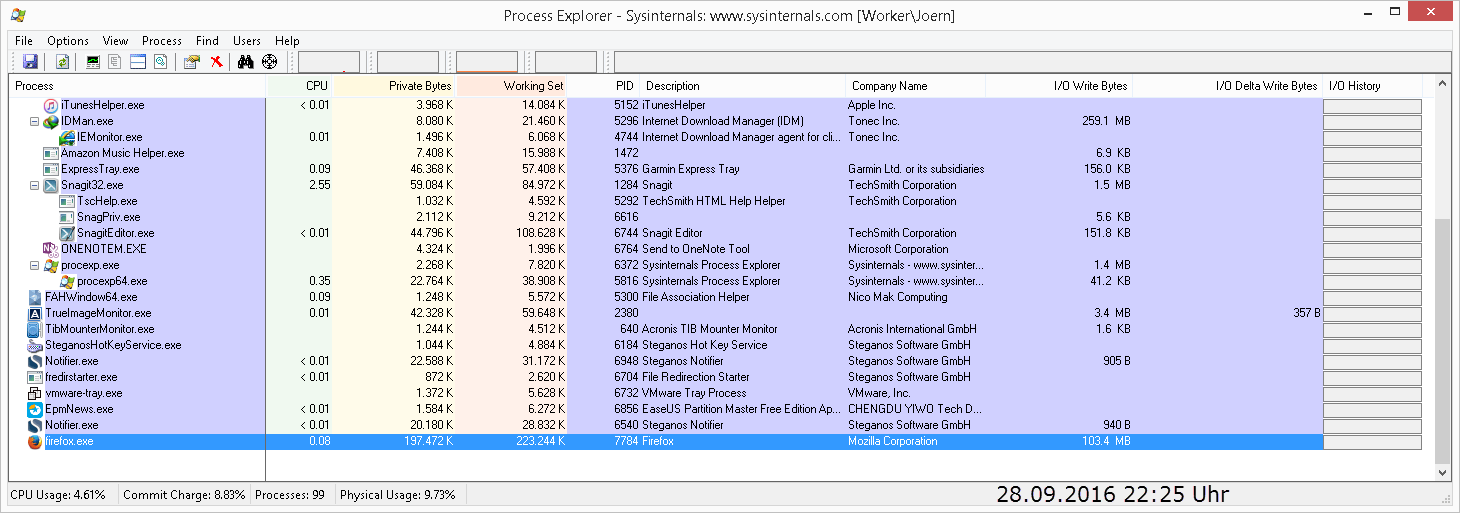This screenshot has width=1460, height=513.
Task: Click the iTunesHelper.exe process icon
Action: (51, 105)
